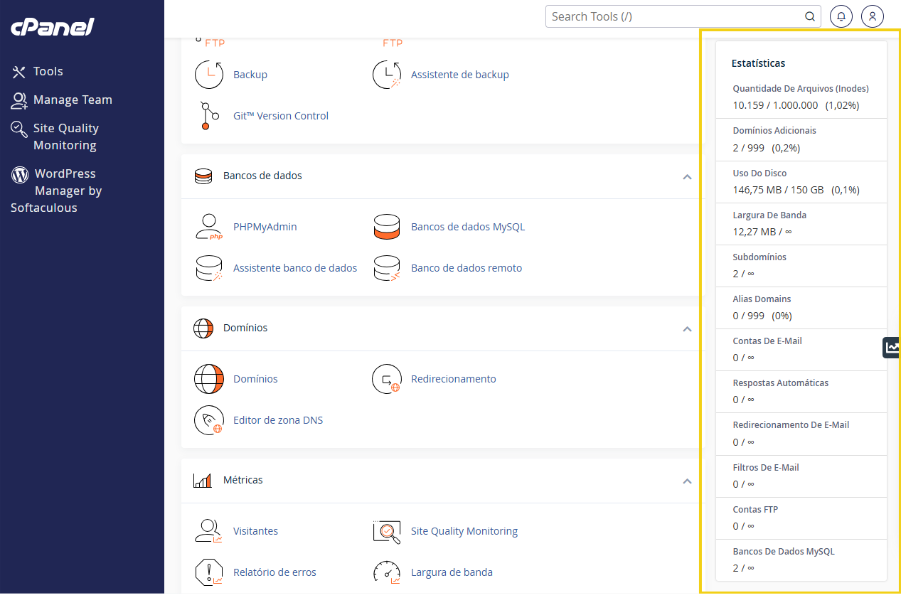Select the Redirecionamento icon
The height and width of the screenshot is (594, 901).
click(387, 379)
